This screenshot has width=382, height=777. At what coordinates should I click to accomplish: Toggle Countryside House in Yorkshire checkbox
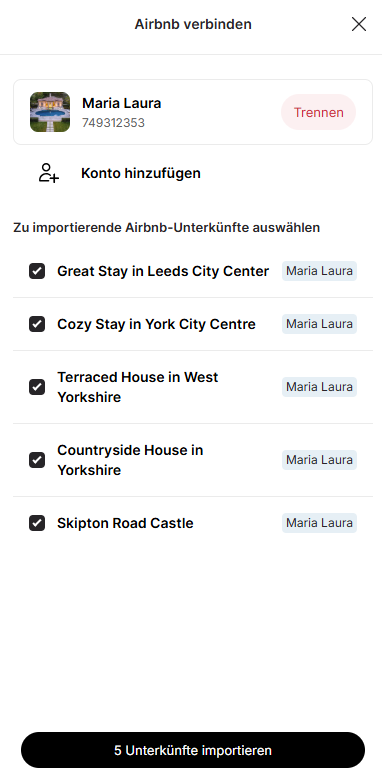(x=37, y=460)
